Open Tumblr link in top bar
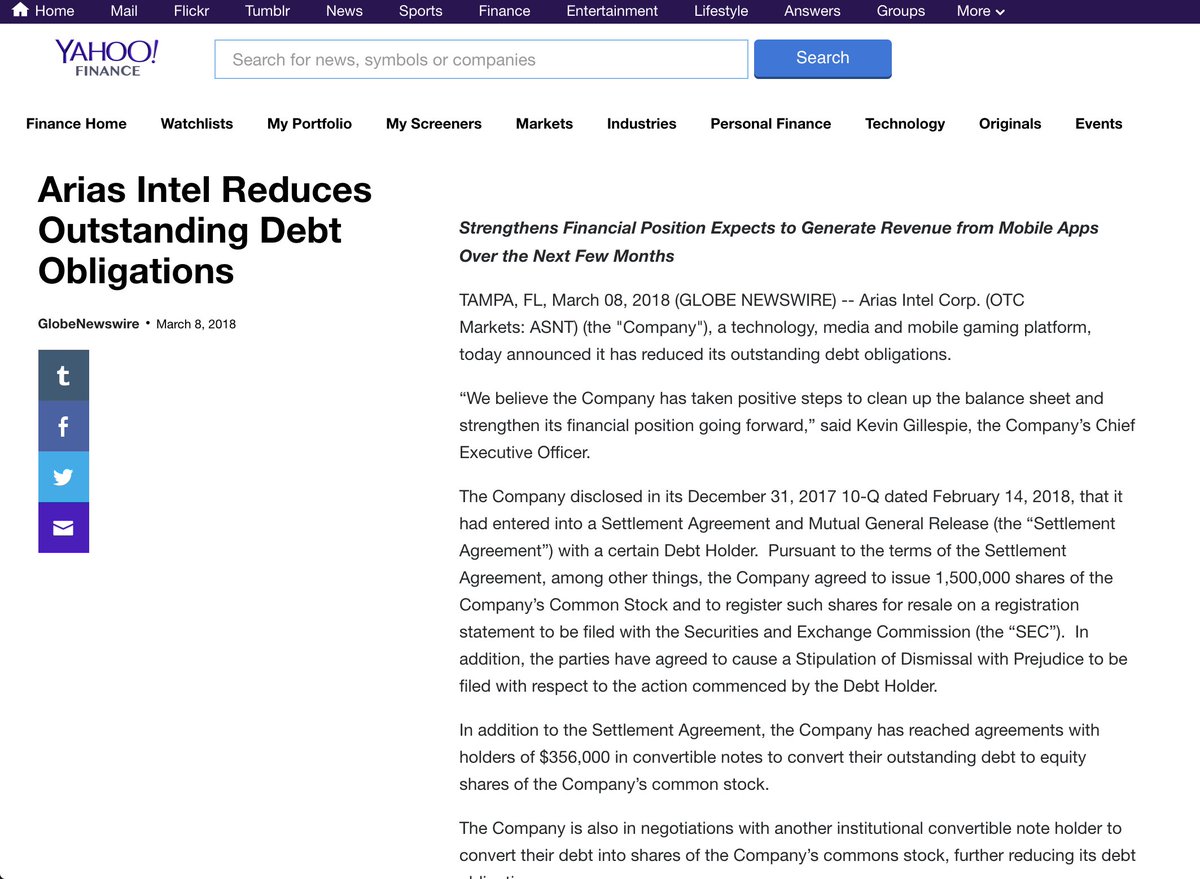The image size is (1200, 879). 267,11
